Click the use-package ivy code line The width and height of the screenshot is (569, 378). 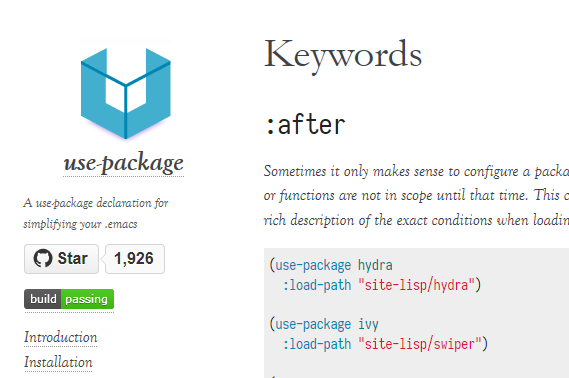(324, 324)
